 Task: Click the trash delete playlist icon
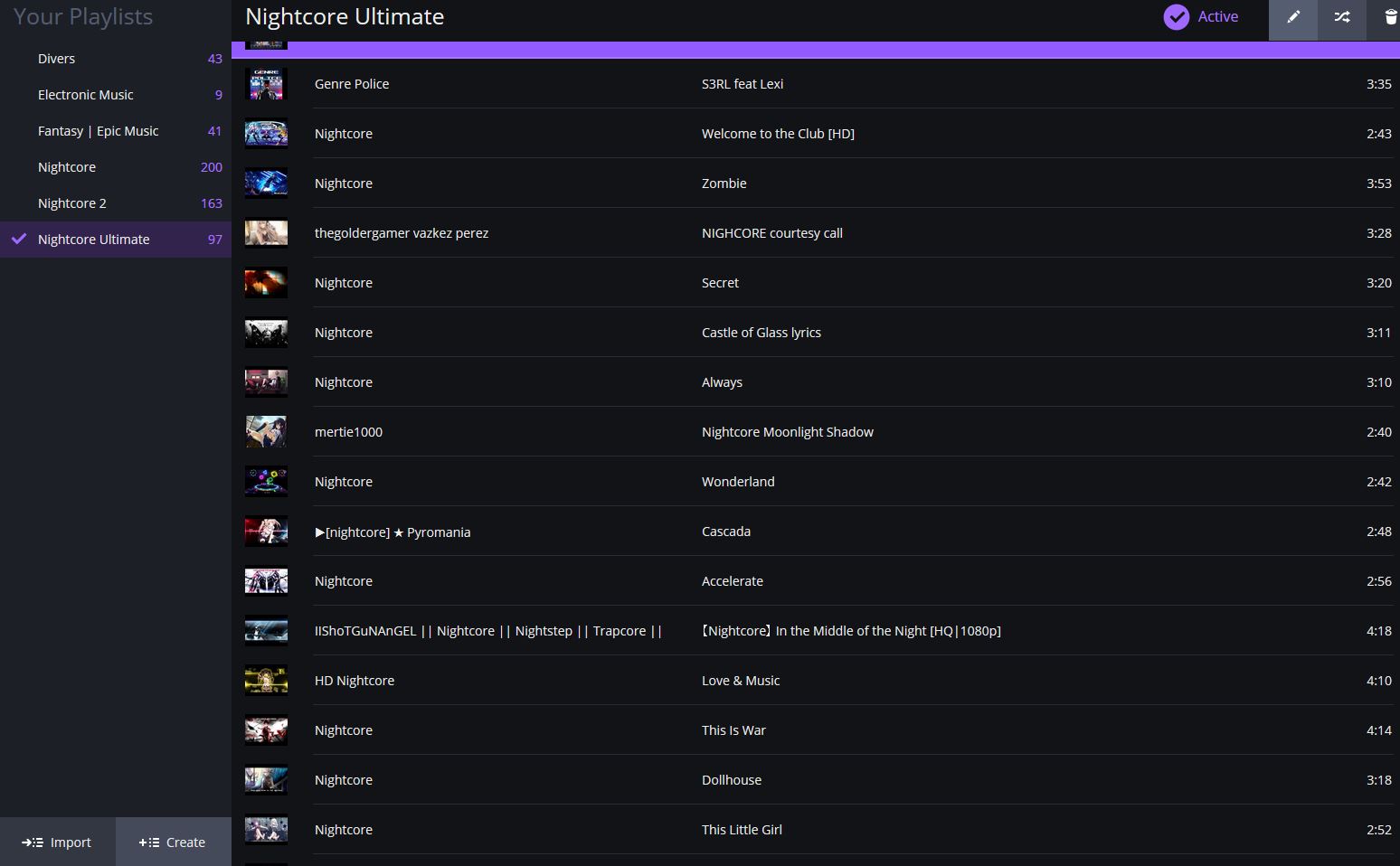[x=1390, y=17]
